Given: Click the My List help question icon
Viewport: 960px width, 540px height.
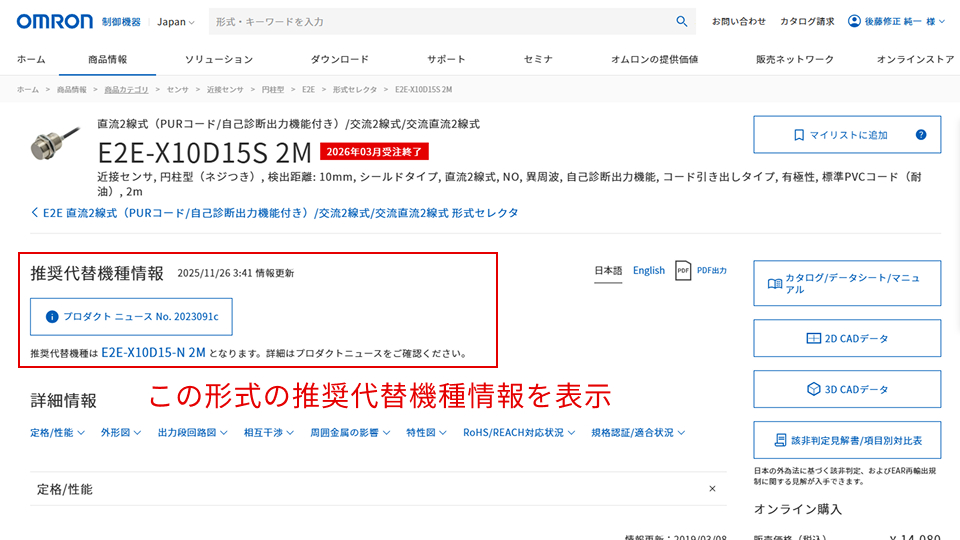Looking at the screenshot, I should 921,134.
